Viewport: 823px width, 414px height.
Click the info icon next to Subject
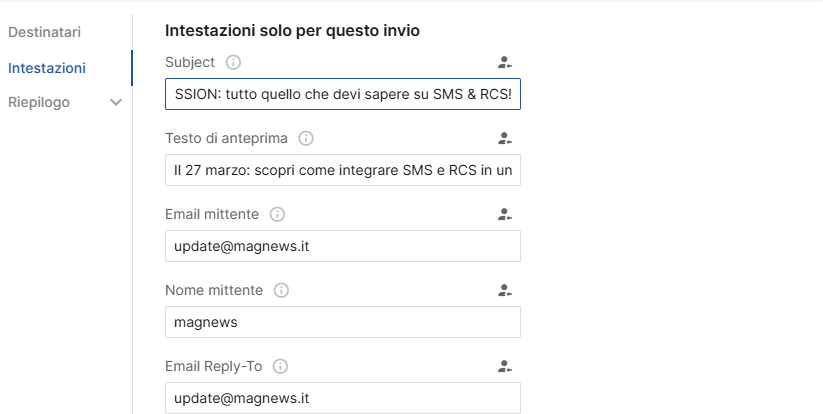point(233,62)
